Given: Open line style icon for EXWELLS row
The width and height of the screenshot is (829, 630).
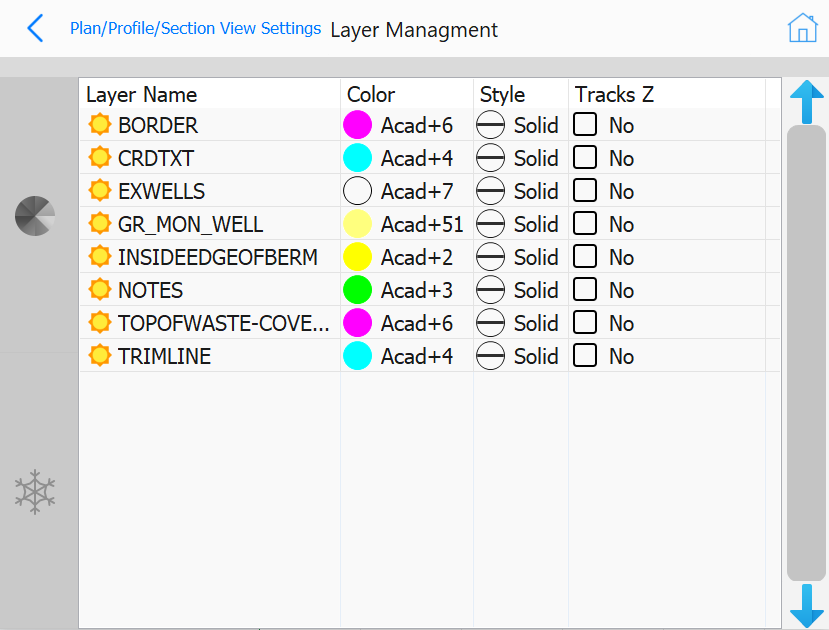Looking at the screenshot, I should coord(490,191).
